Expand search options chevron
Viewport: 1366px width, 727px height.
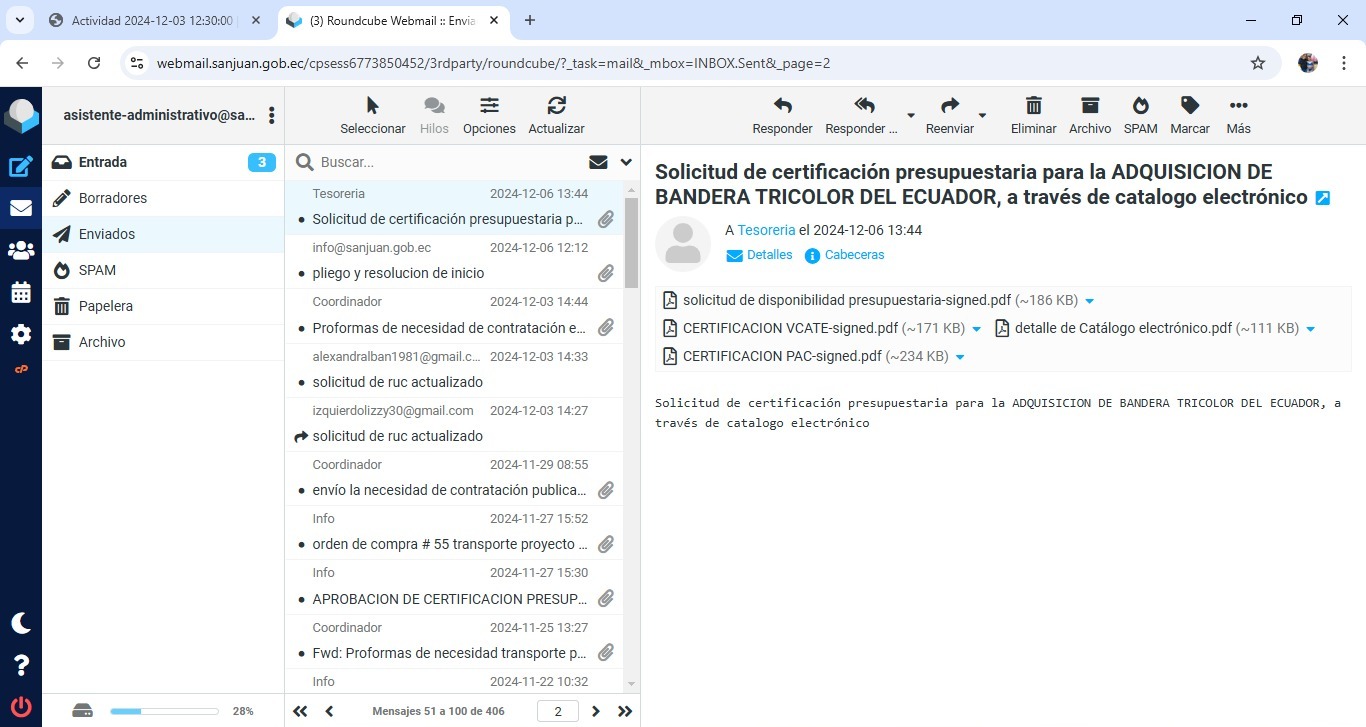pos(626,162)
